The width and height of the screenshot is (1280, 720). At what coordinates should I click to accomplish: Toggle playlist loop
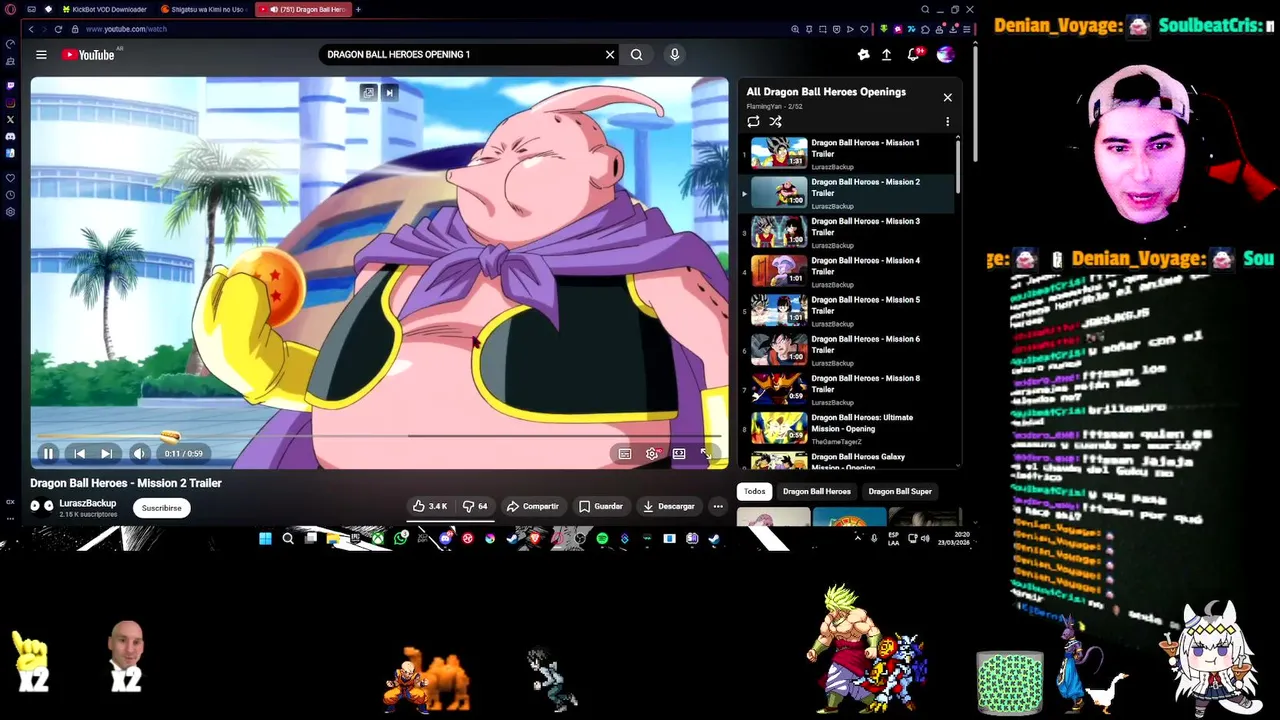(x=753, y=122)
